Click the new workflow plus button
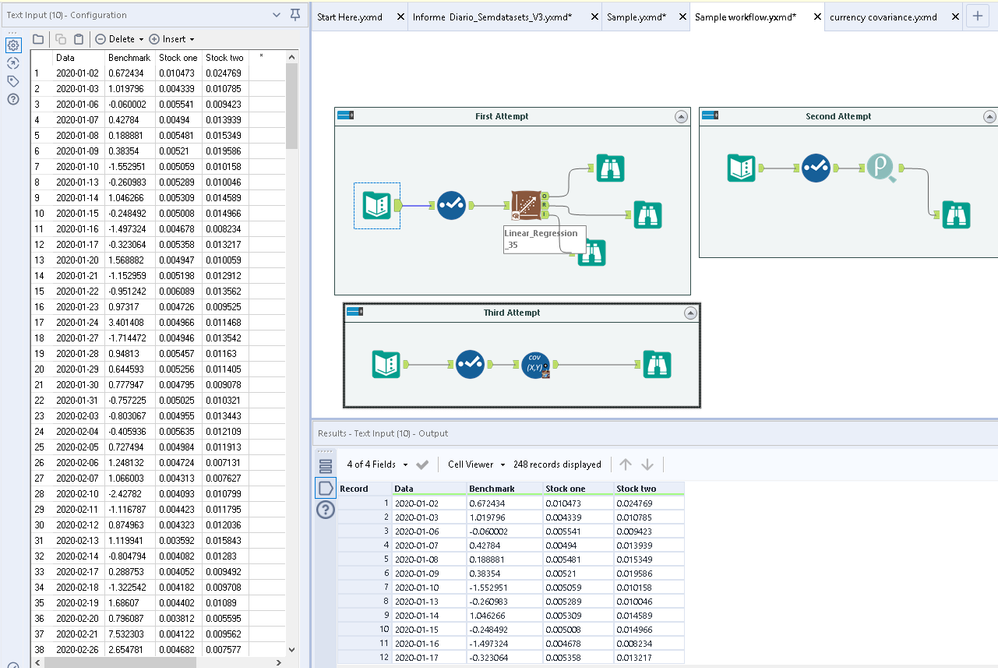Screen dimensions: 998x668 [977, 17]
